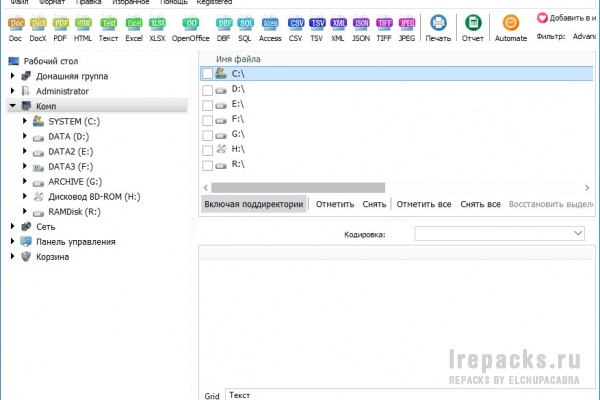
Task: Tick the checkbox next to E:\
Action: point(207,105)
